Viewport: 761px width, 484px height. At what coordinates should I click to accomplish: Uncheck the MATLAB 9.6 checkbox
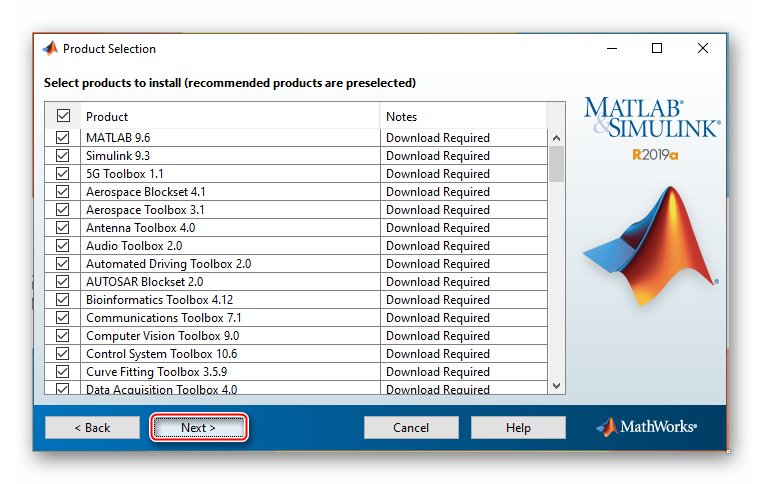63,138
